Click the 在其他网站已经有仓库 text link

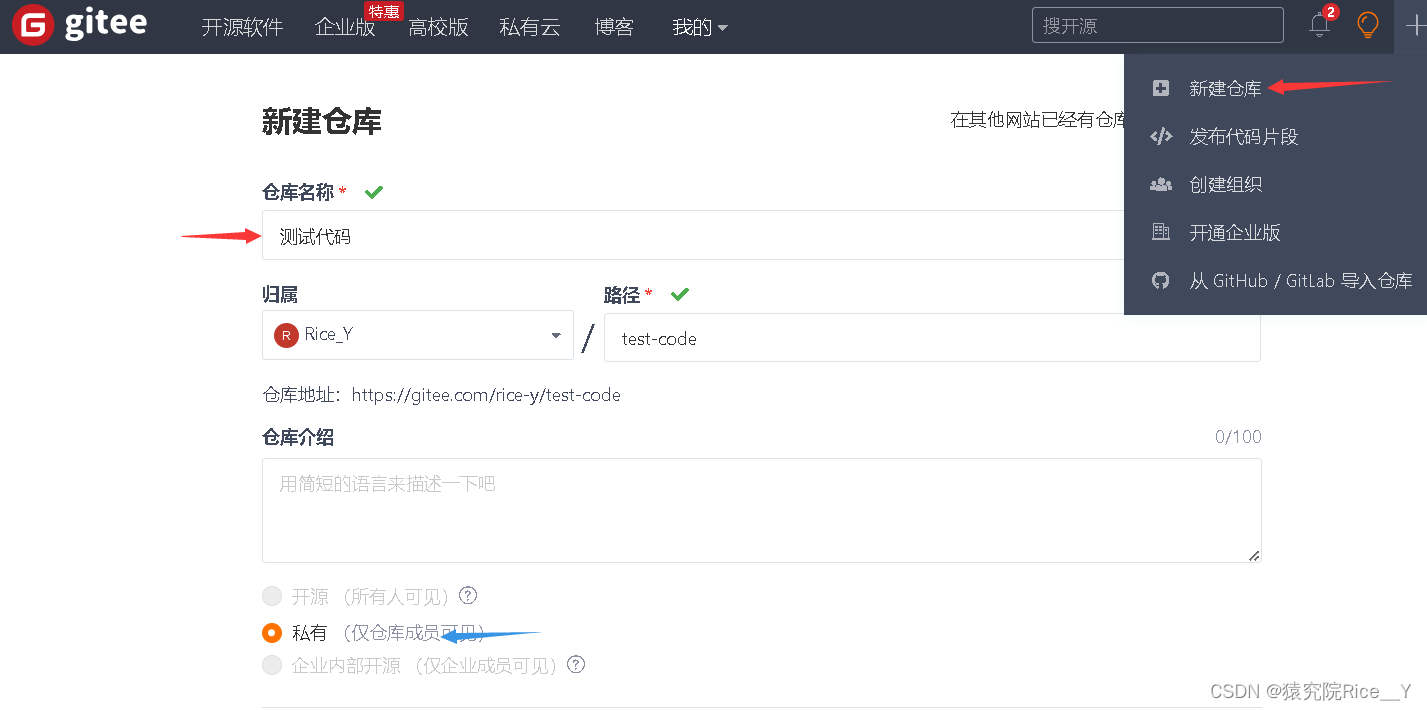point(1037,120)
